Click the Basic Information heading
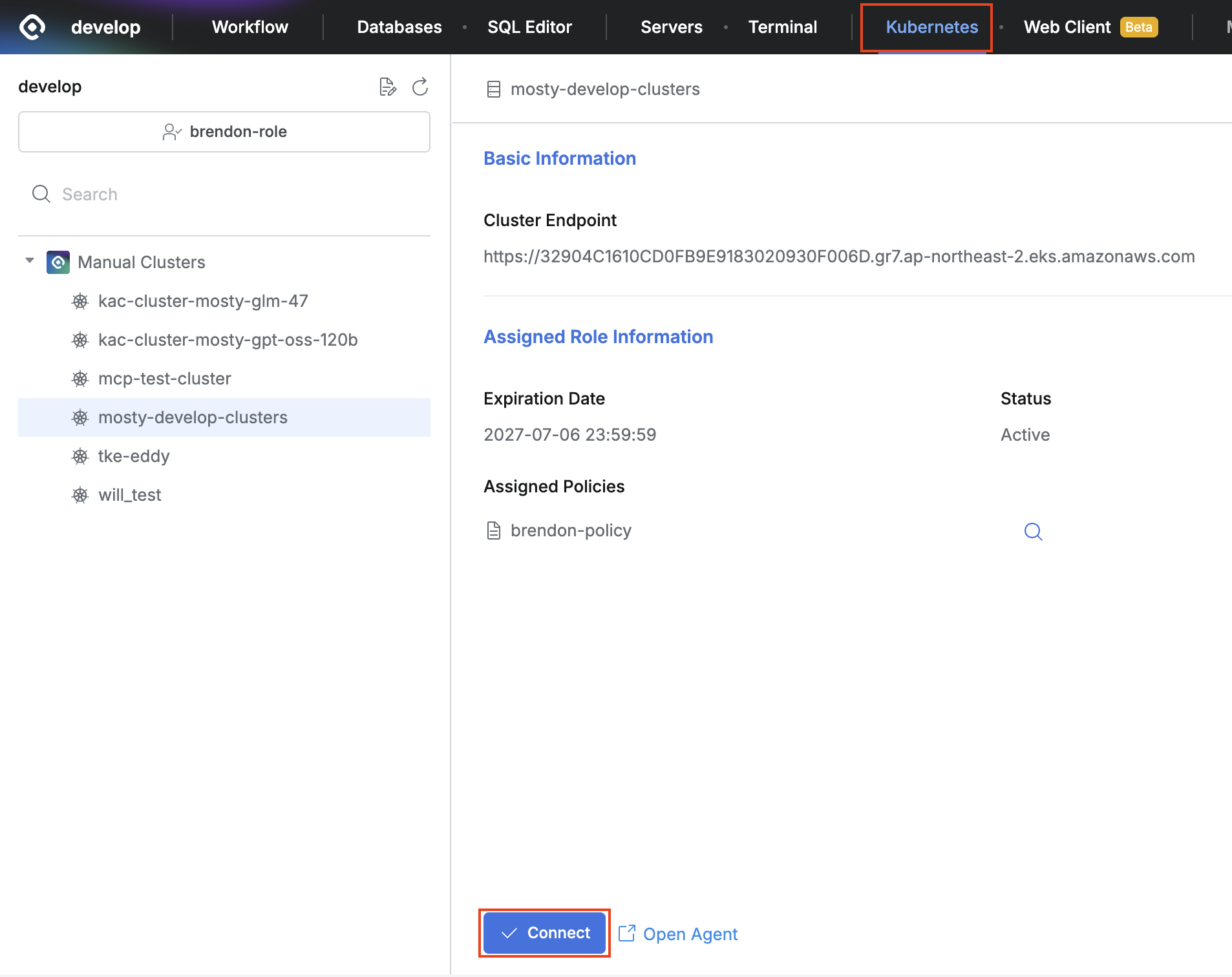The image size is (1232, 977). pos(560,158)
